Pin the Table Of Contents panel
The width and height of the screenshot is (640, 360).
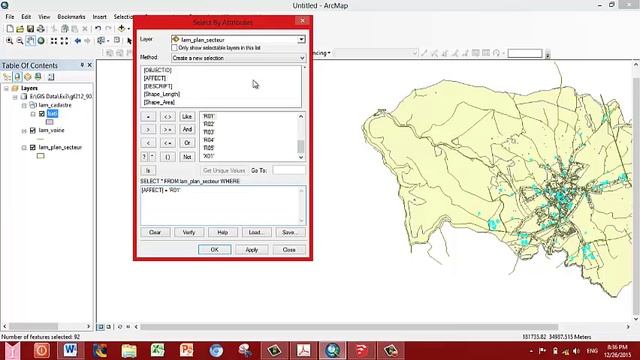click(82, 65)
